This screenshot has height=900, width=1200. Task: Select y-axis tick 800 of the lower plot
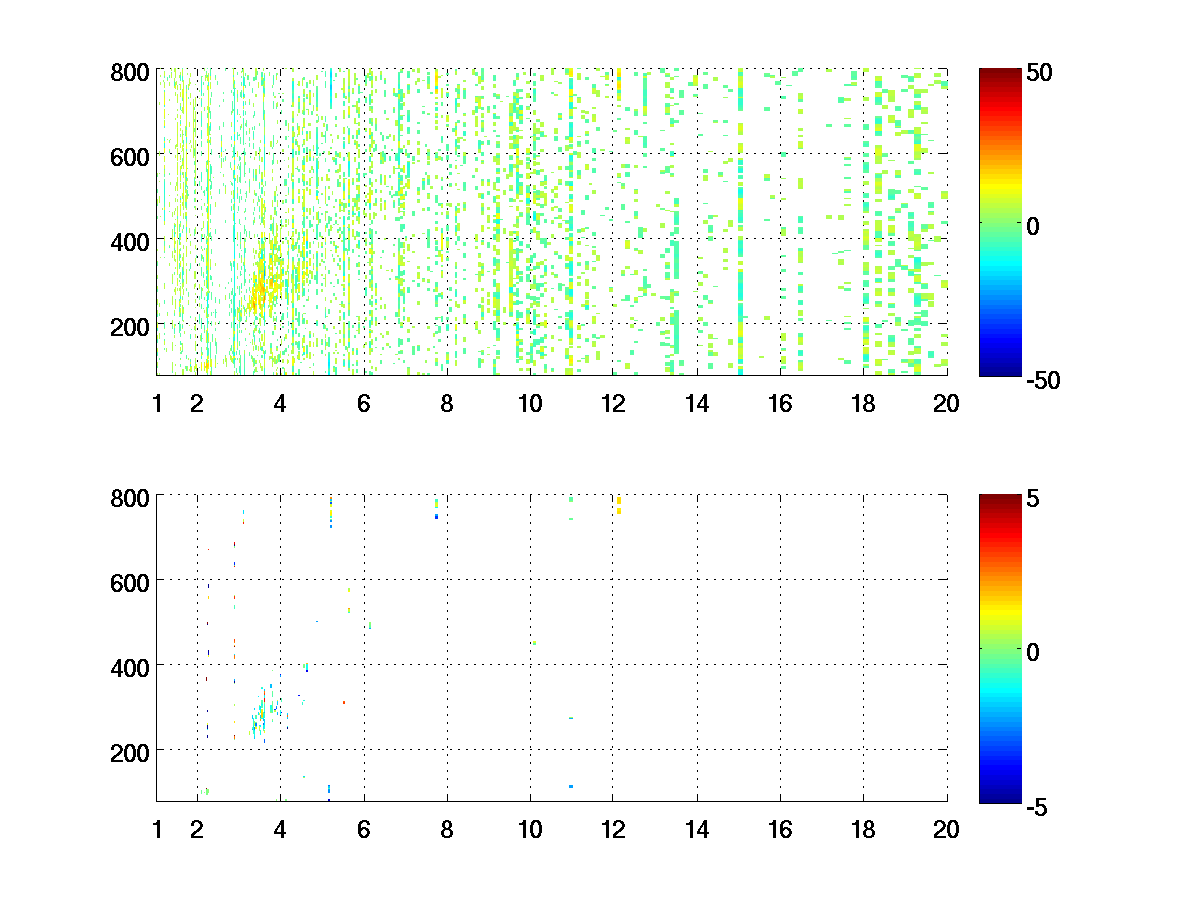pos(131,497)
